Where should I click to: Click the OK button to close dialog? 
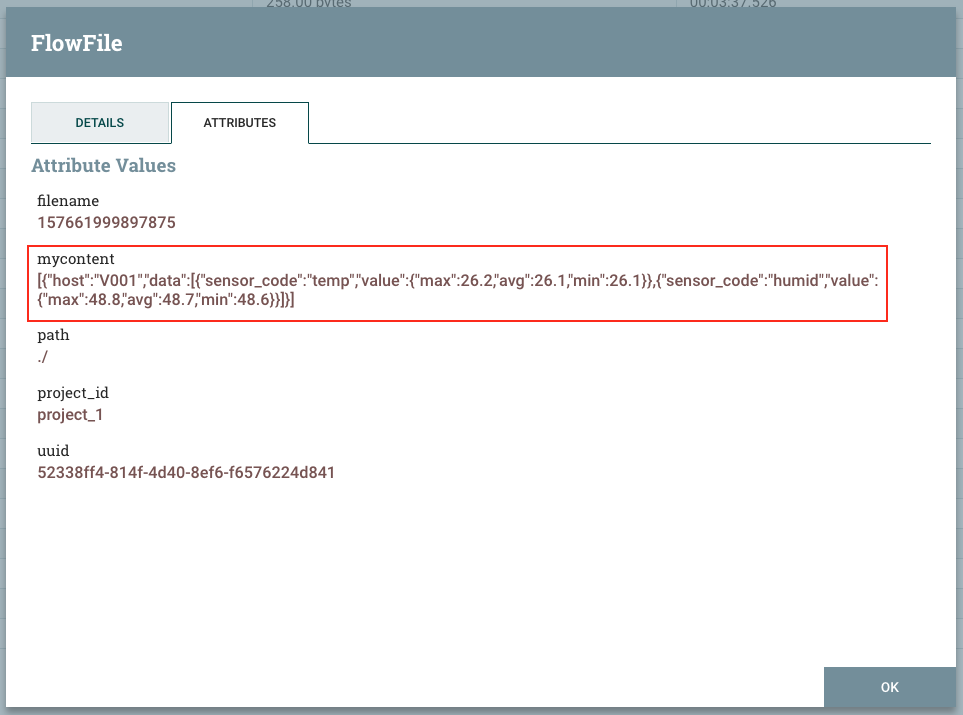coord(888,687)
